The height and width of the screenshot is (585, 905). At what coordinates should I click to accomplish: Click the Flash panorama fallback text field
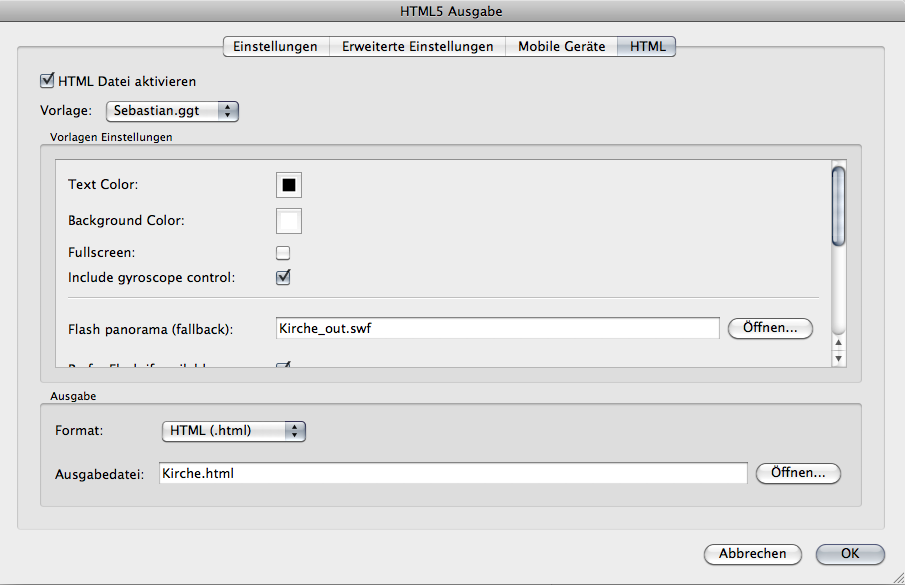497,328
